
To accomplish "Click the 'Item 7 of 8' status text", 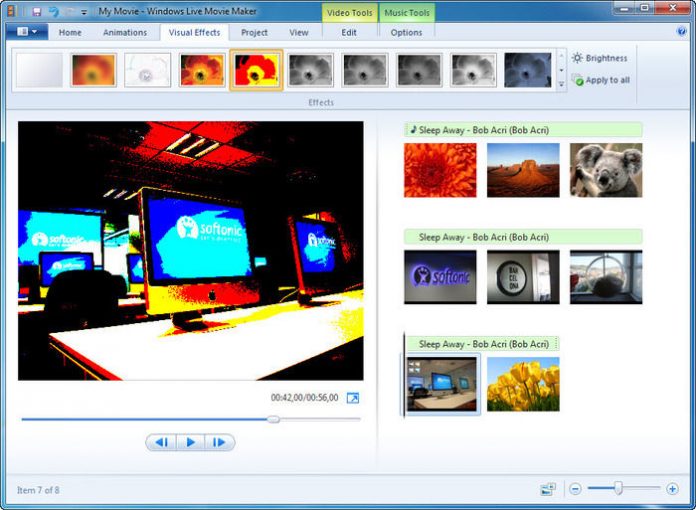I will 38,490.
